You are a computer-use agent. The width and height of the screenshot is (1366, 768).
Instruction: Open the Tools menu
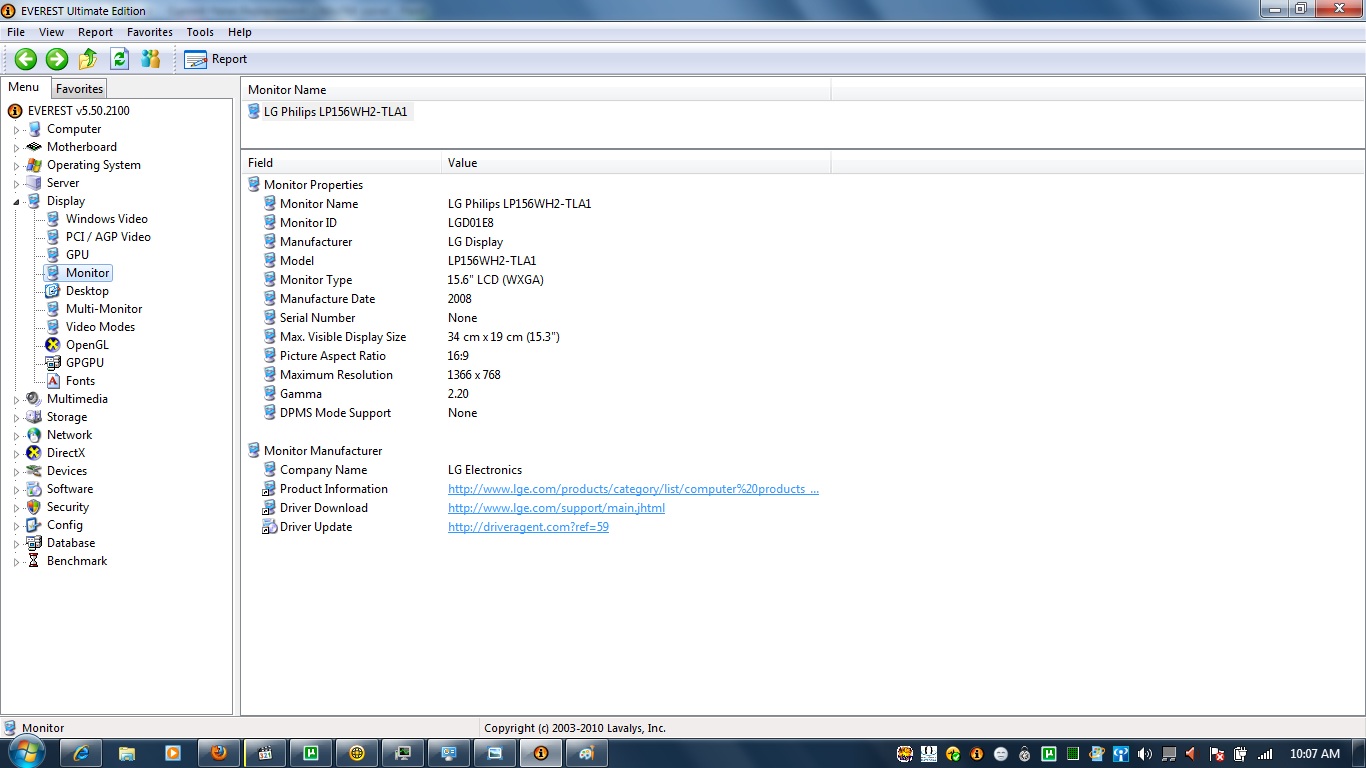coord(200,32)
